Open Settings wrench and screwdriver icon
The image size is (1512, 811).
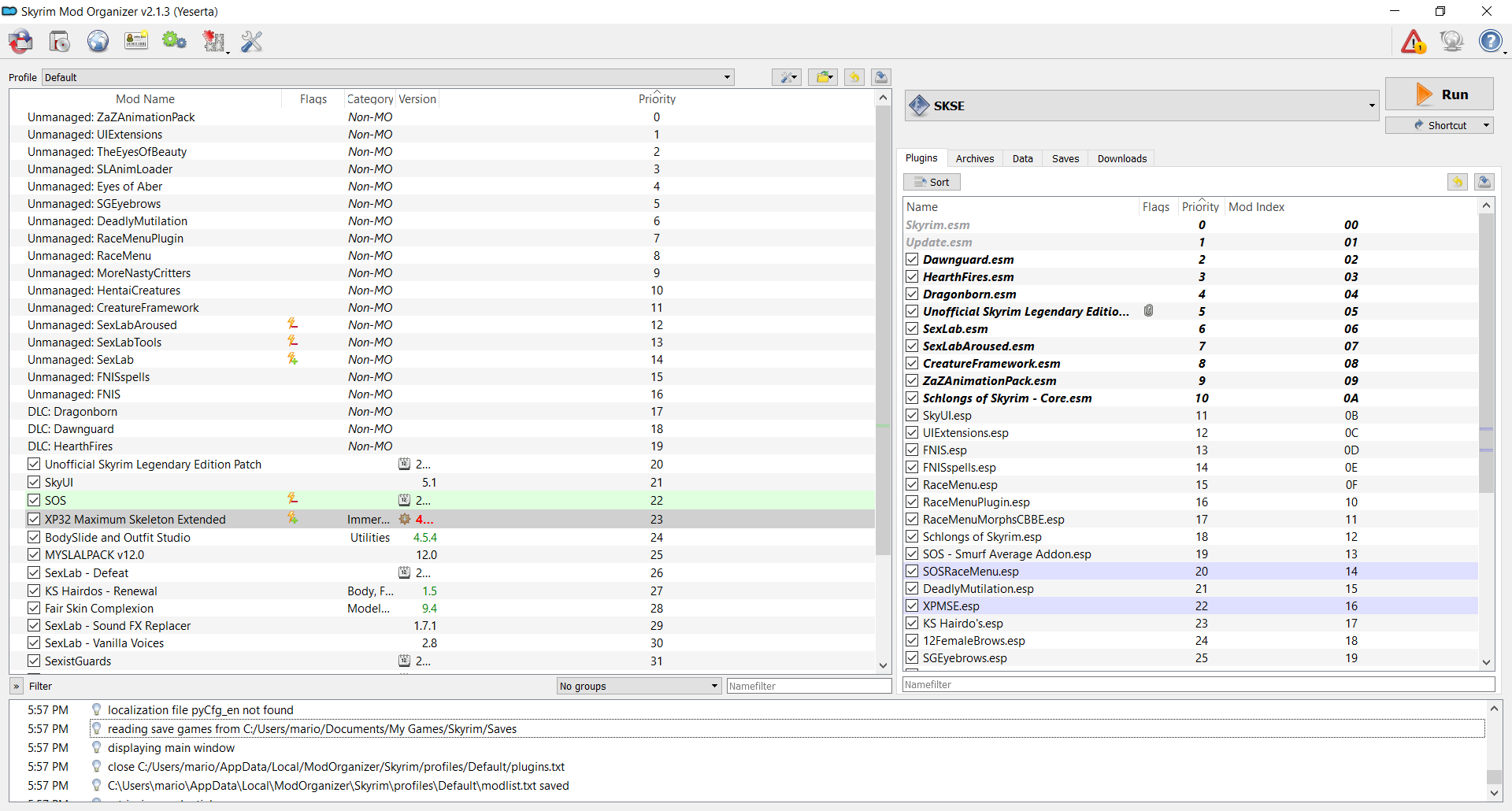click(x=252, y=41)
